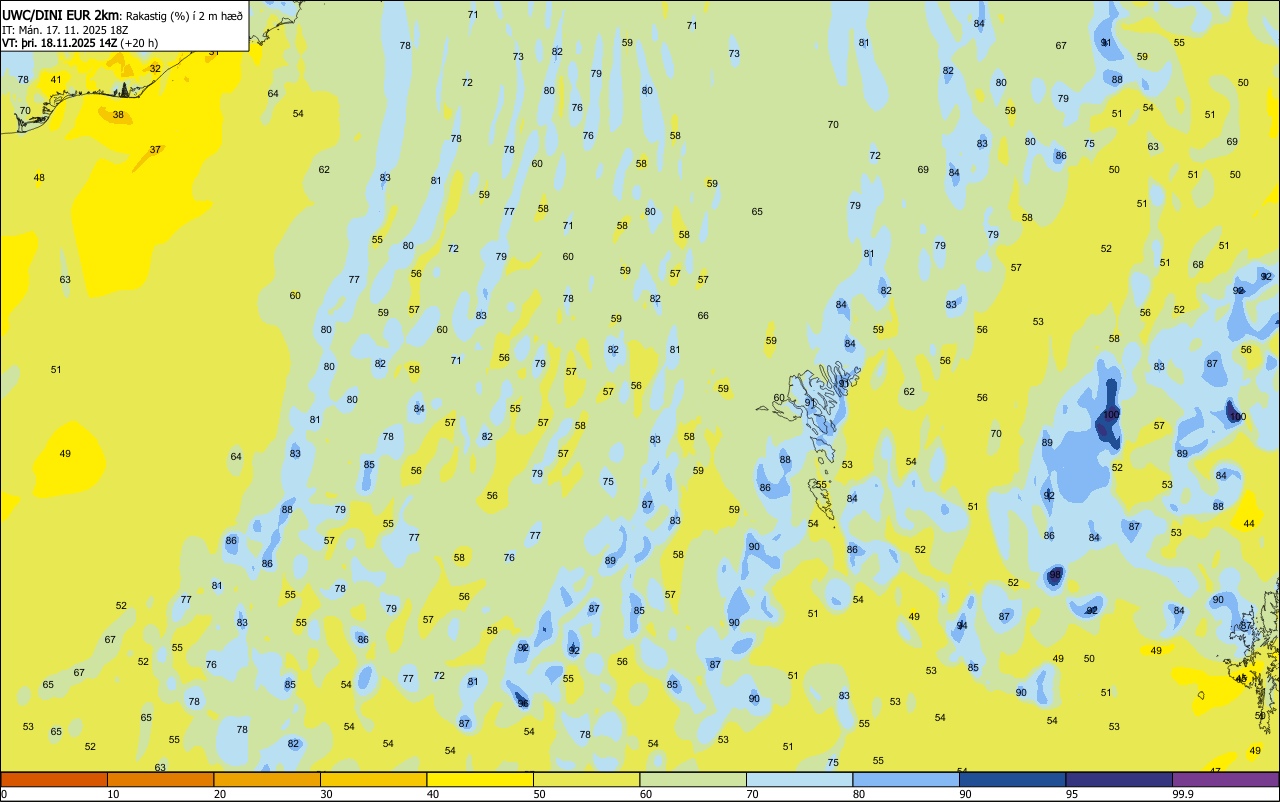Screen dimensions: 1280x802
Task: Click the humidity value 41 on the map
Action: [56, 80]
